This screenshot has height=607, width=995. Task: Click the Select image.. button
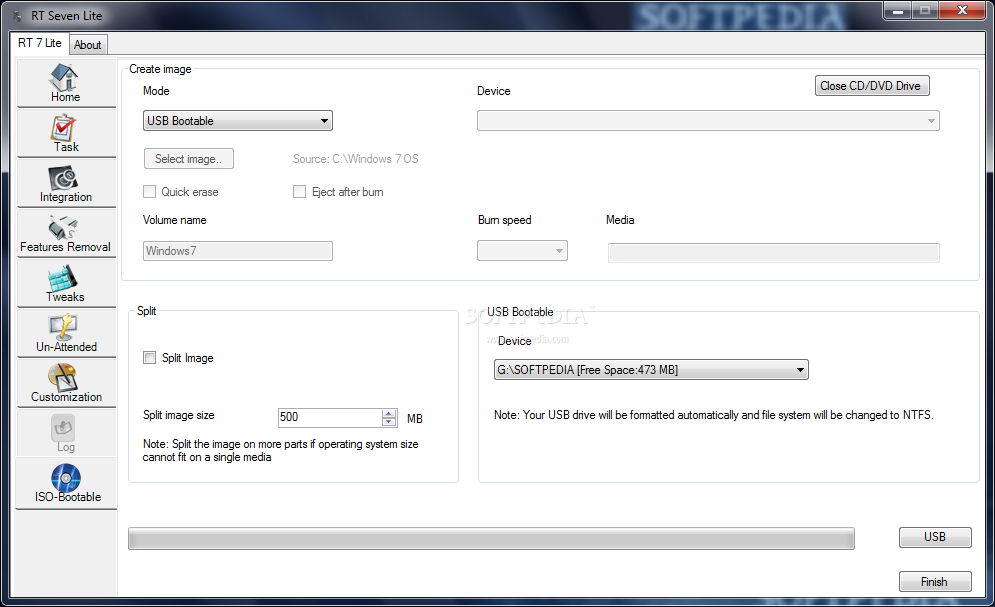[x=188, y=159]
